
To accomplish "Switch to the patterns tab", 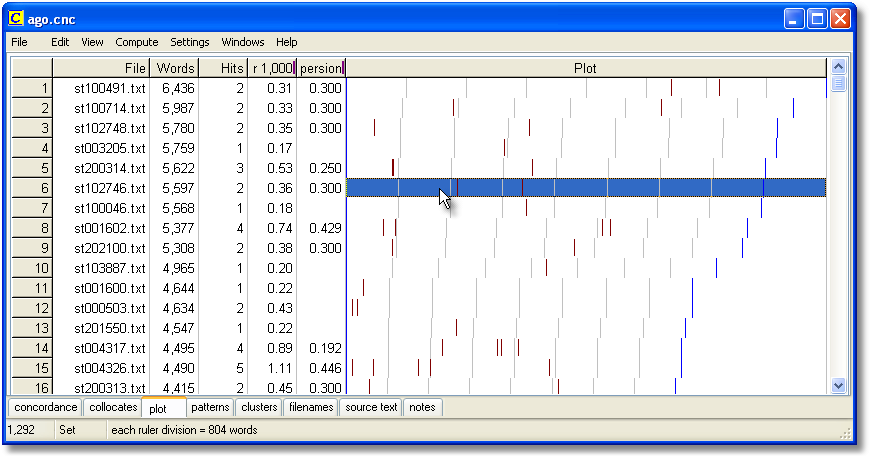I will pyautogui.click(x=210, y=407).
